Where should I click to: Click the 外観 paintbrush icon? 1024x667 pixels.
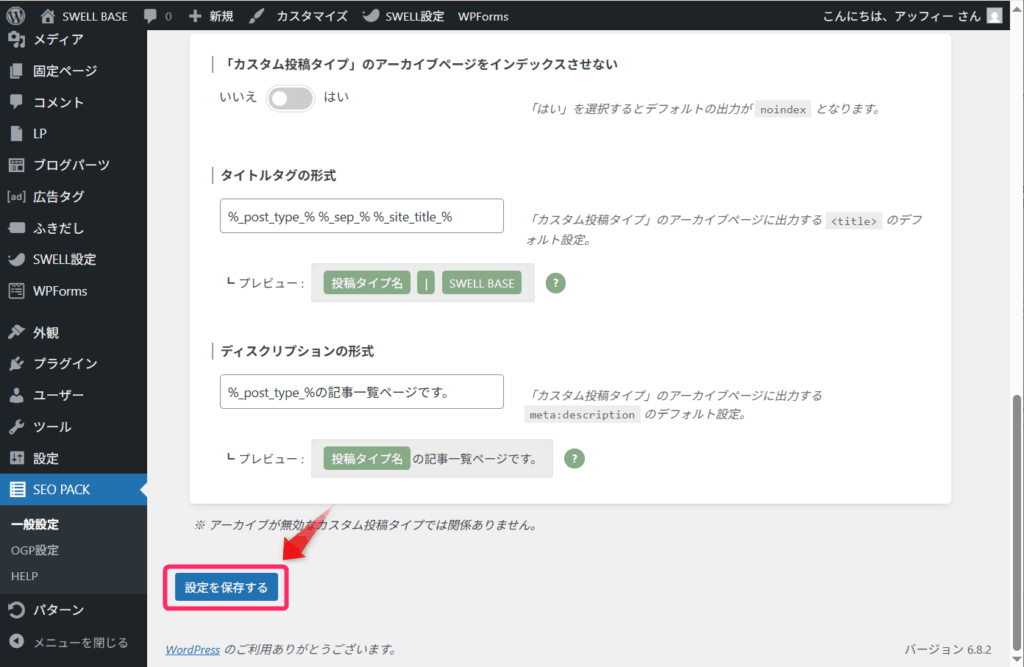(17, 332)
